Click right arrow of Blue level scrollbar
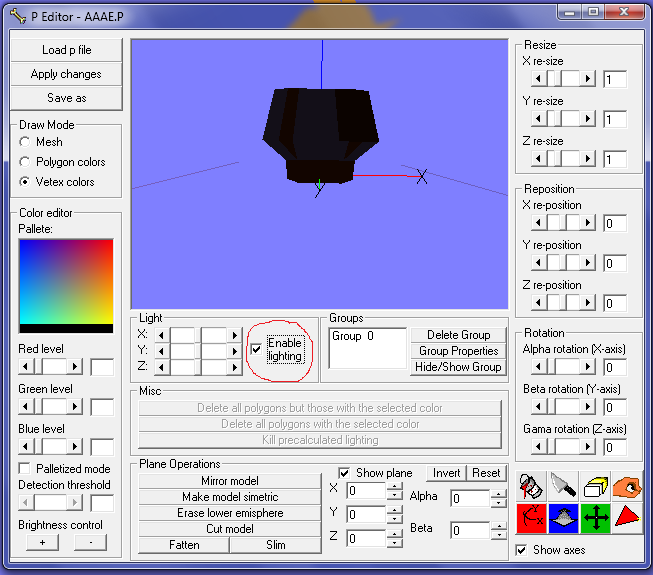This screenshot has width=653, height=575. click(x=75, y=447)
